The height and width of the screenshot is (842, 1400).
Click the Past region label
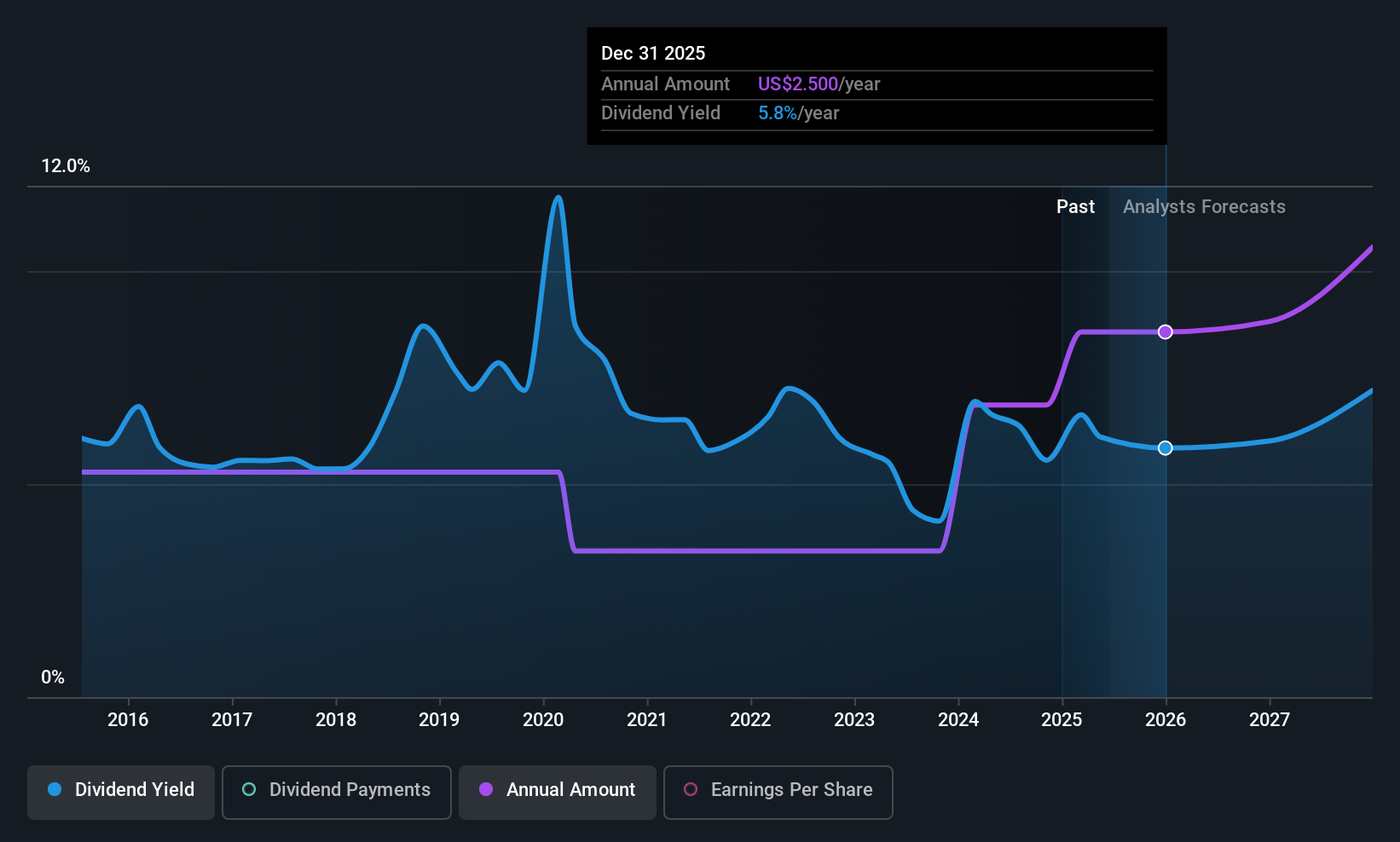click(1075, 207)
